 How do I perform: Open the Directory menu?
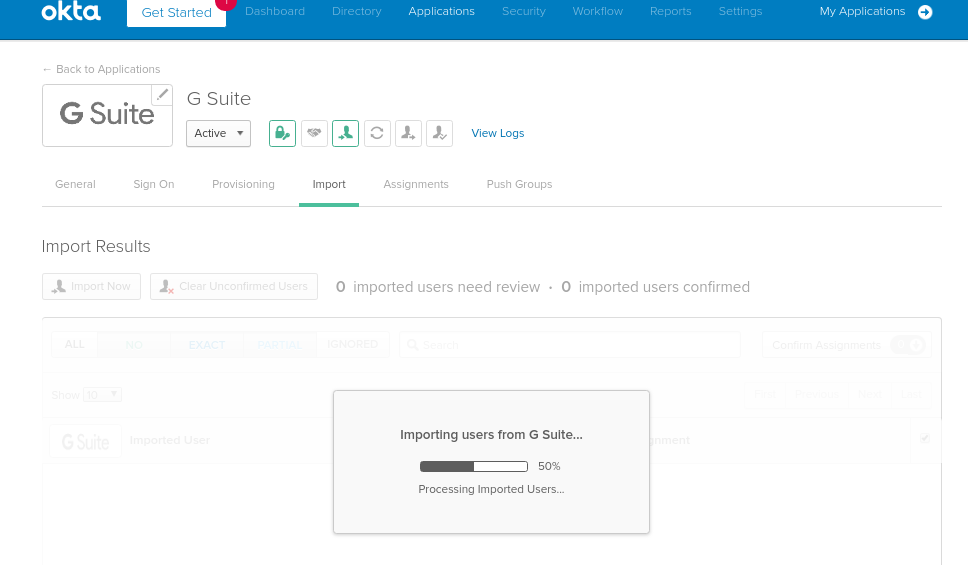[x=357, y=11]
